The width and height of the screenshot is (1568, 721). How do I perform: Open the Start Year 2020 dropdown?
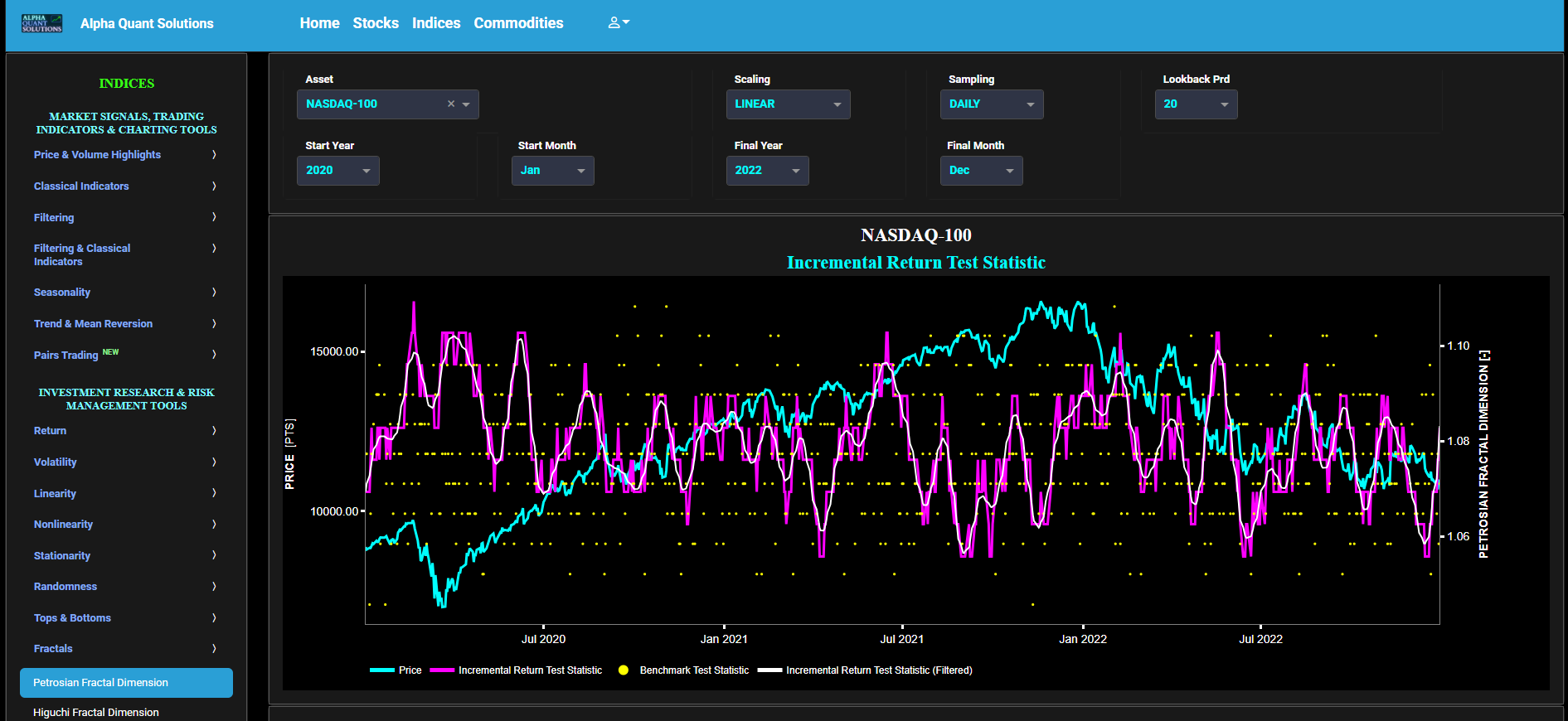338,171
